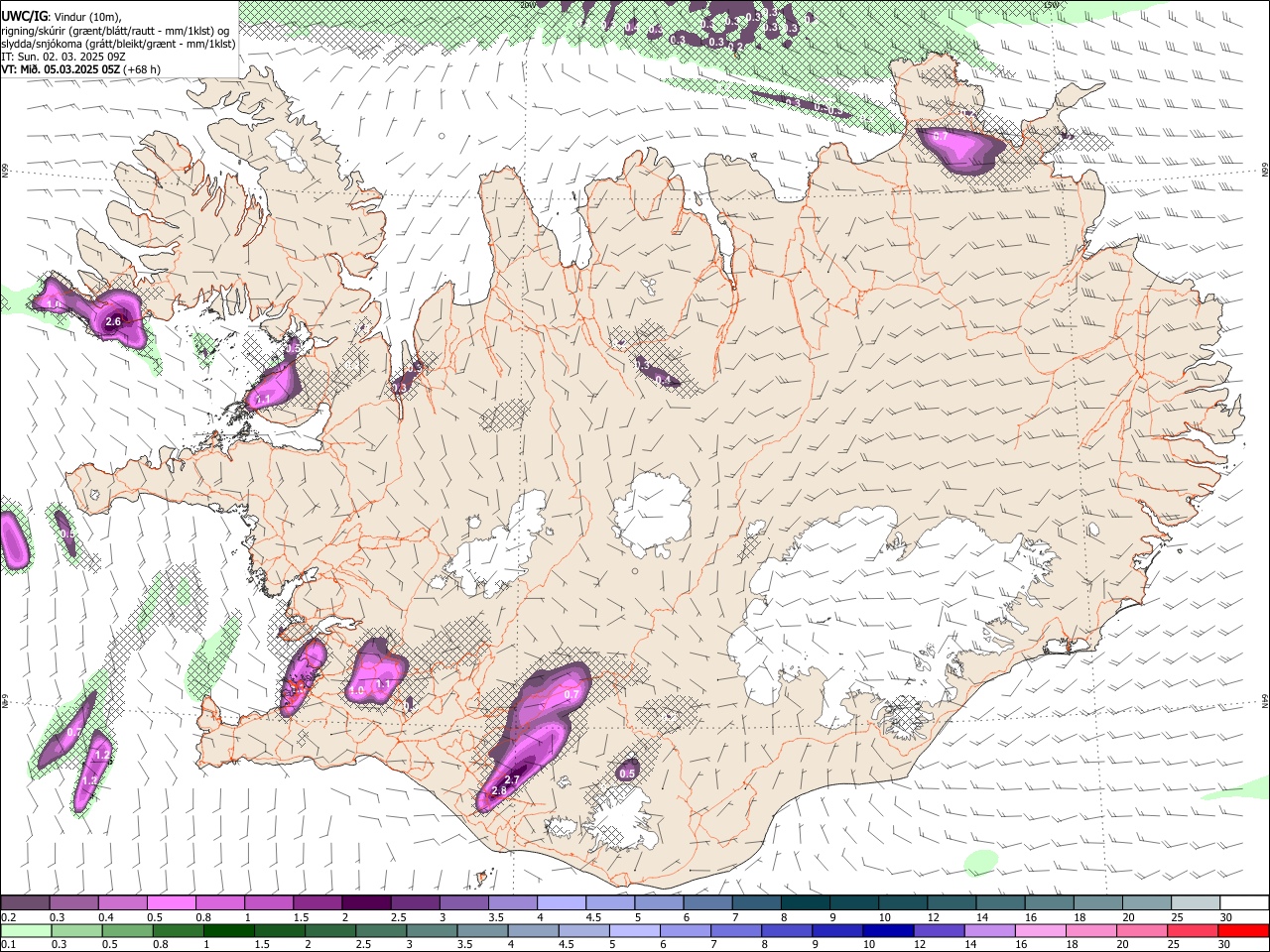The height and width of the screenshot is (952, 1270).
Task: Click the pale green 0.1 rain-scale swatch
Action: click(x=25, y=931)
